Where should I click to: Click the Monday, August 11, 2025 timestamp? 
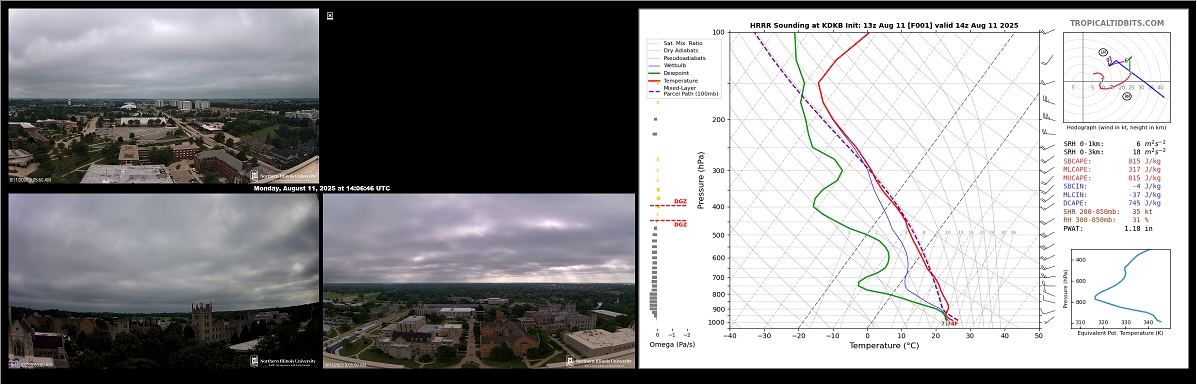321,188
